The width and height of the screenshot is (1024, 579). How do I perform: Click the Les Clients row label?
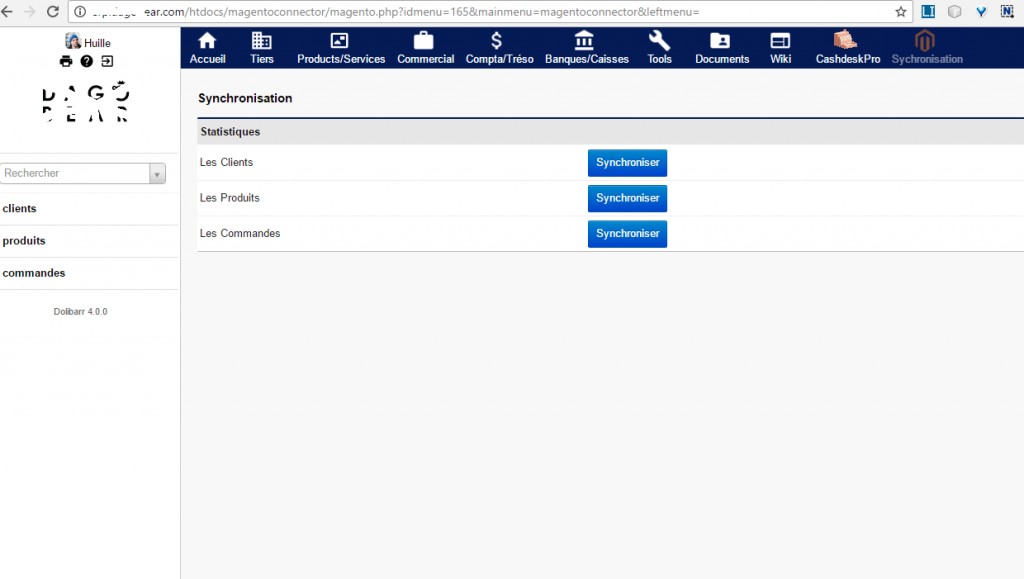tap(226, 163)
